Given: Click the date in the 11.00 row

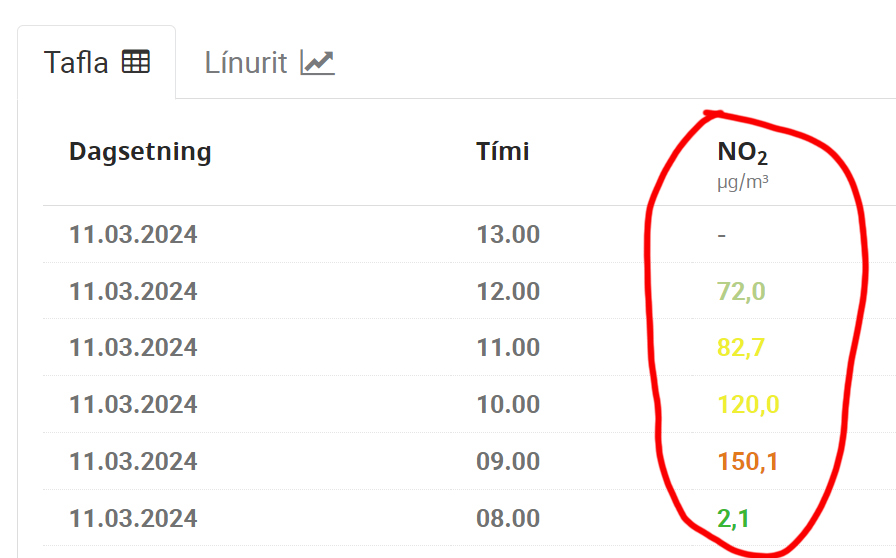Looking at the screenshot, I should [133, 348].
